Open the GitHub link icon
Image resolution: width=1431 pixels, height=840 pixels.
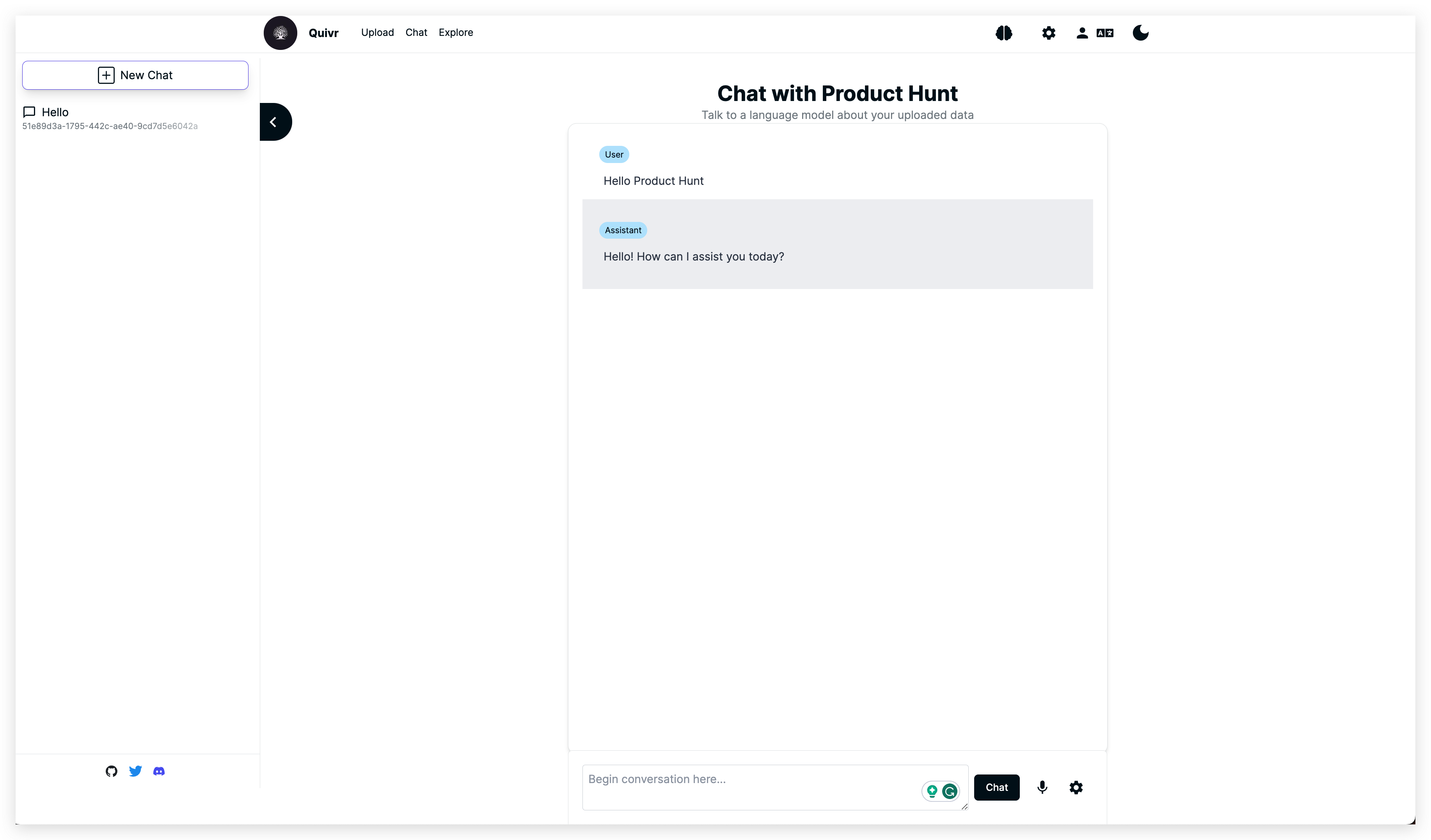click(111, 771)
